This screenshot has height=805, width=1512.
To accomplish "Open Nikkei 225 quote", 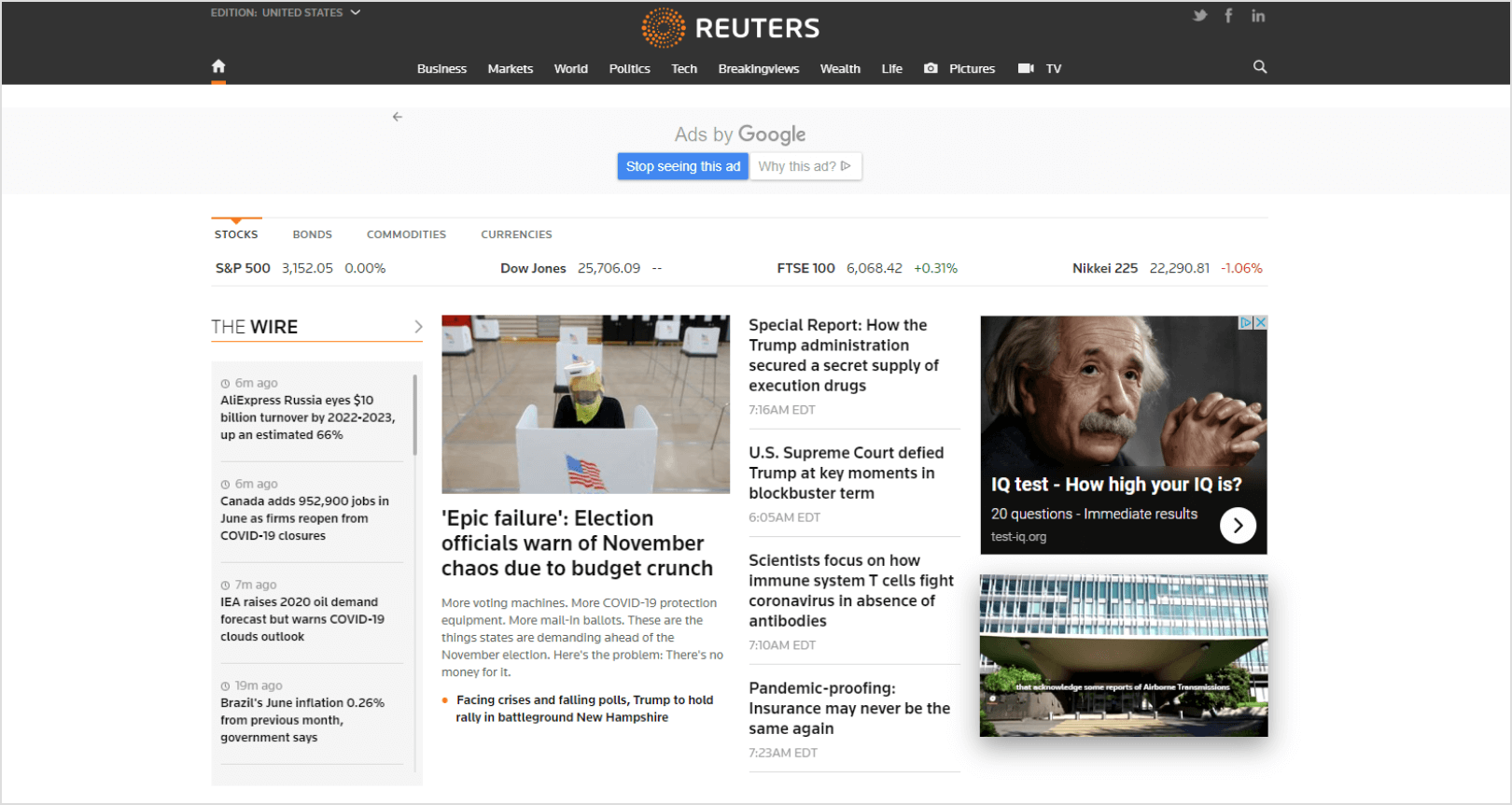I will [1105, 268].
